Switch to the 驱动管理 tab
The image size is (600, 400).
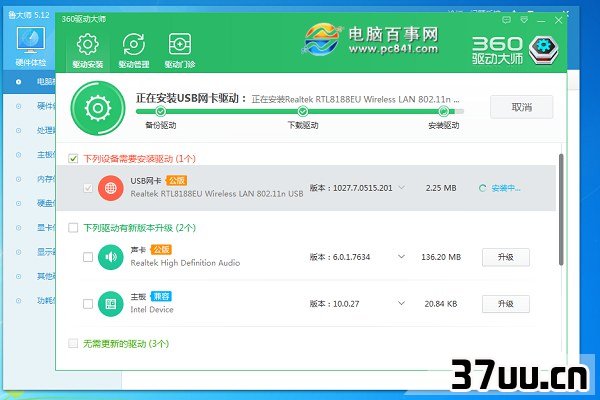point(134,51)
